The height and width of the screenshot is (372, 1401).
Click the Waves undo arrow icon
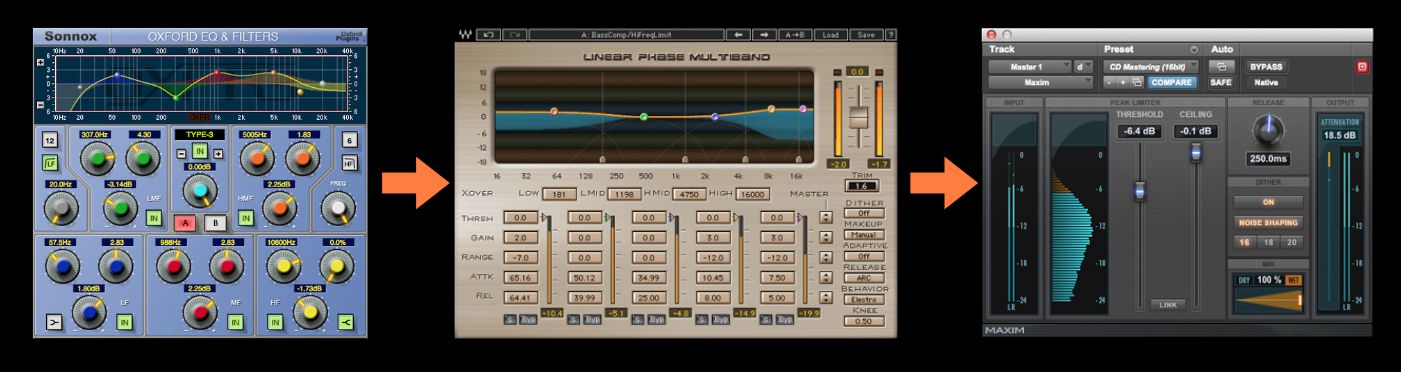487,34
